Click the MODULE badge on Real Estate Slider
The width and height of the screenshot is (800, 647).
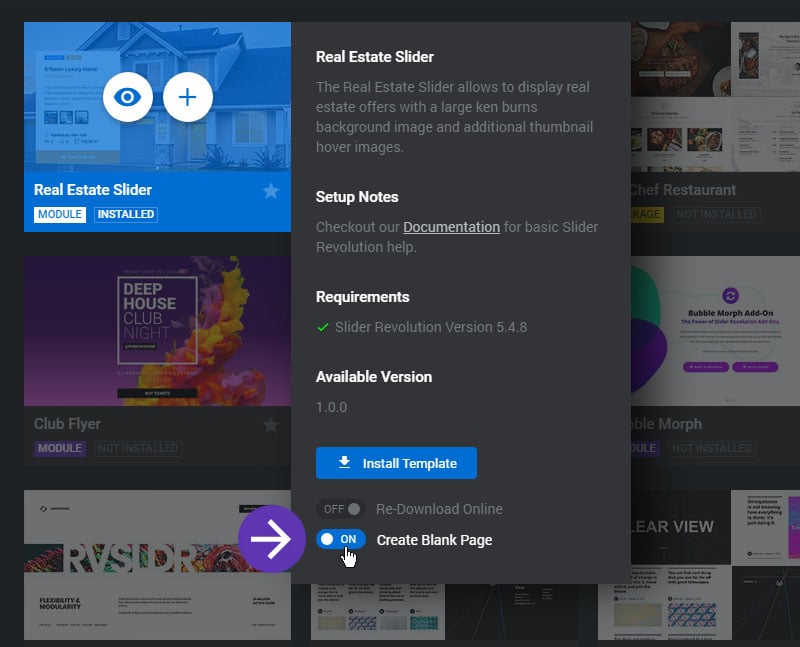pyautogui.click(x=60, y=214)
